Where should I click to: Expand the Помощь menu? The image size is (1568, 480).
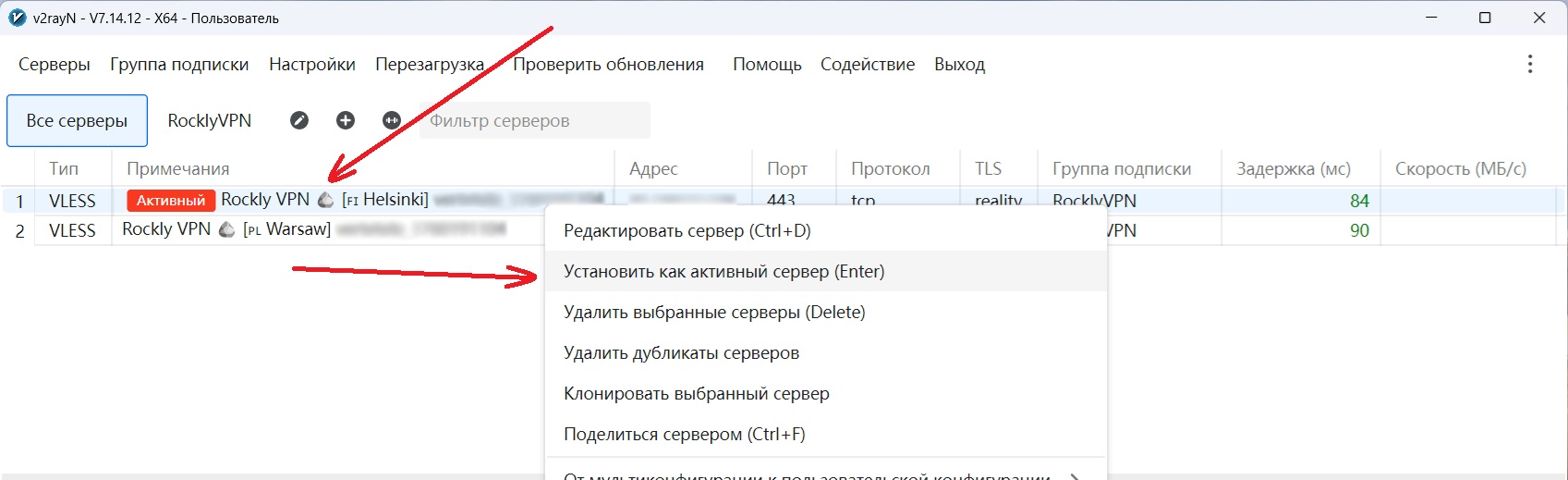click(767, 65)
